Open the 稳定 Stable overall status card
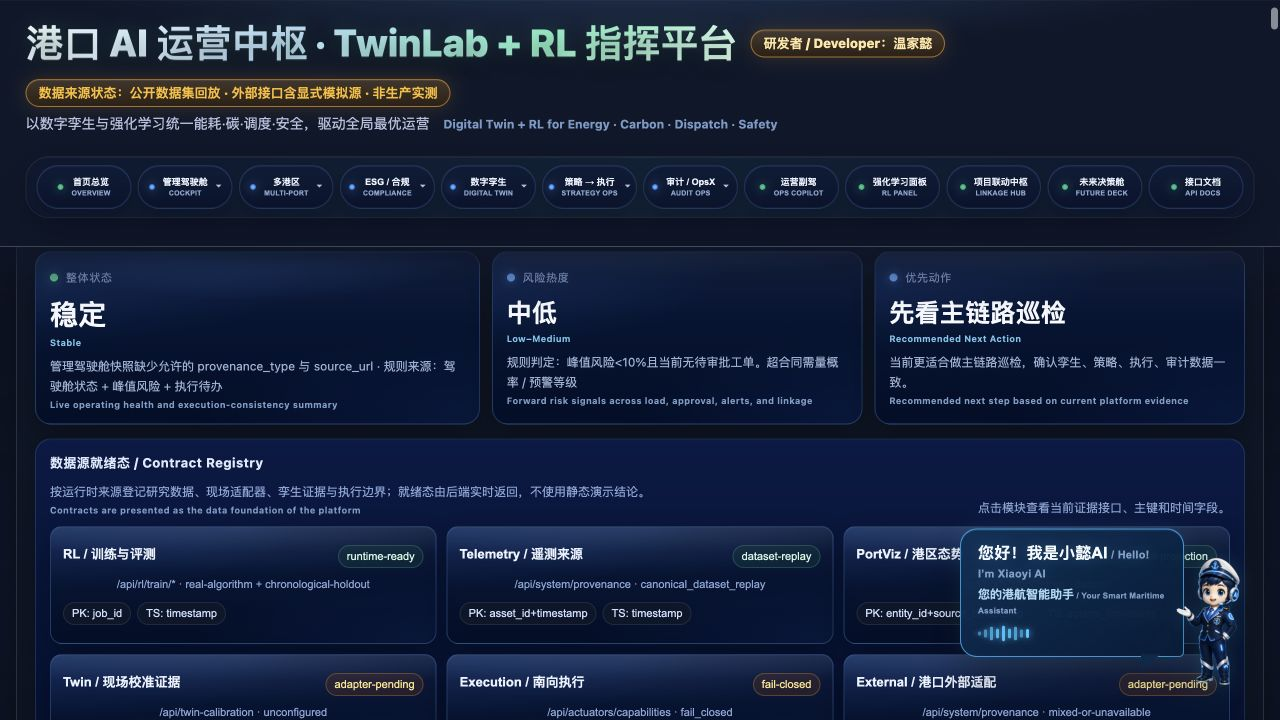The height and width of the screenshot is (720, 1280). pyautogui.click(x=258, y=338)
